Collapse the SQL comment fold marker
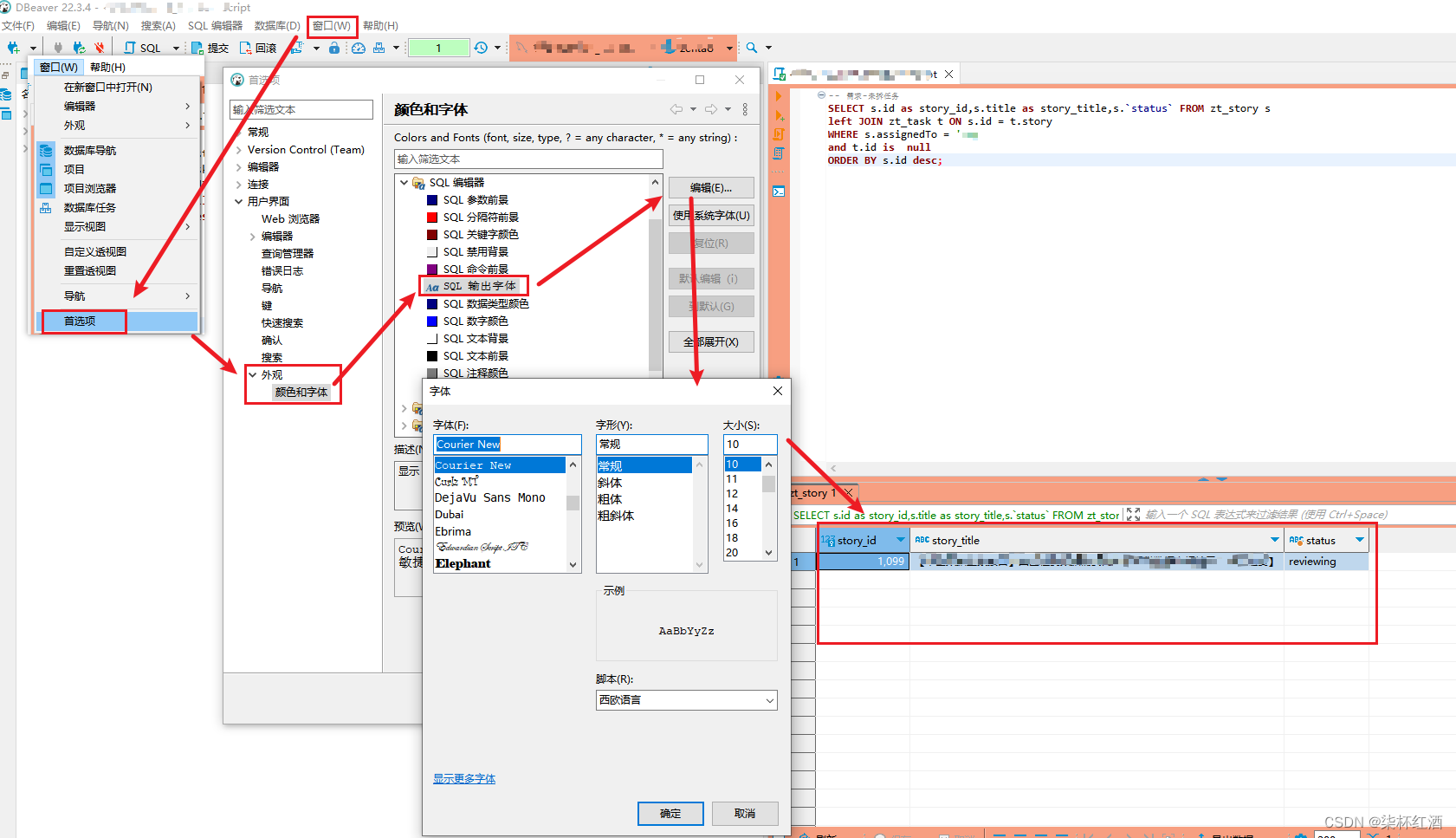This screenshot has height=838, width=1456. (x=820, y=95)
